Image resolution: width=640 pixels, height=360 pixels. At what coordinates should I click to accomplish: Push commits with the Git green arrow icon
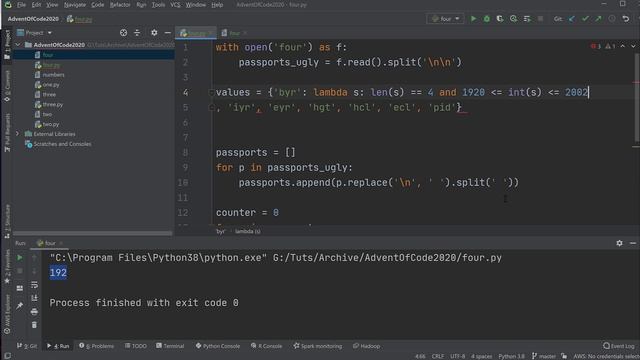598,19
